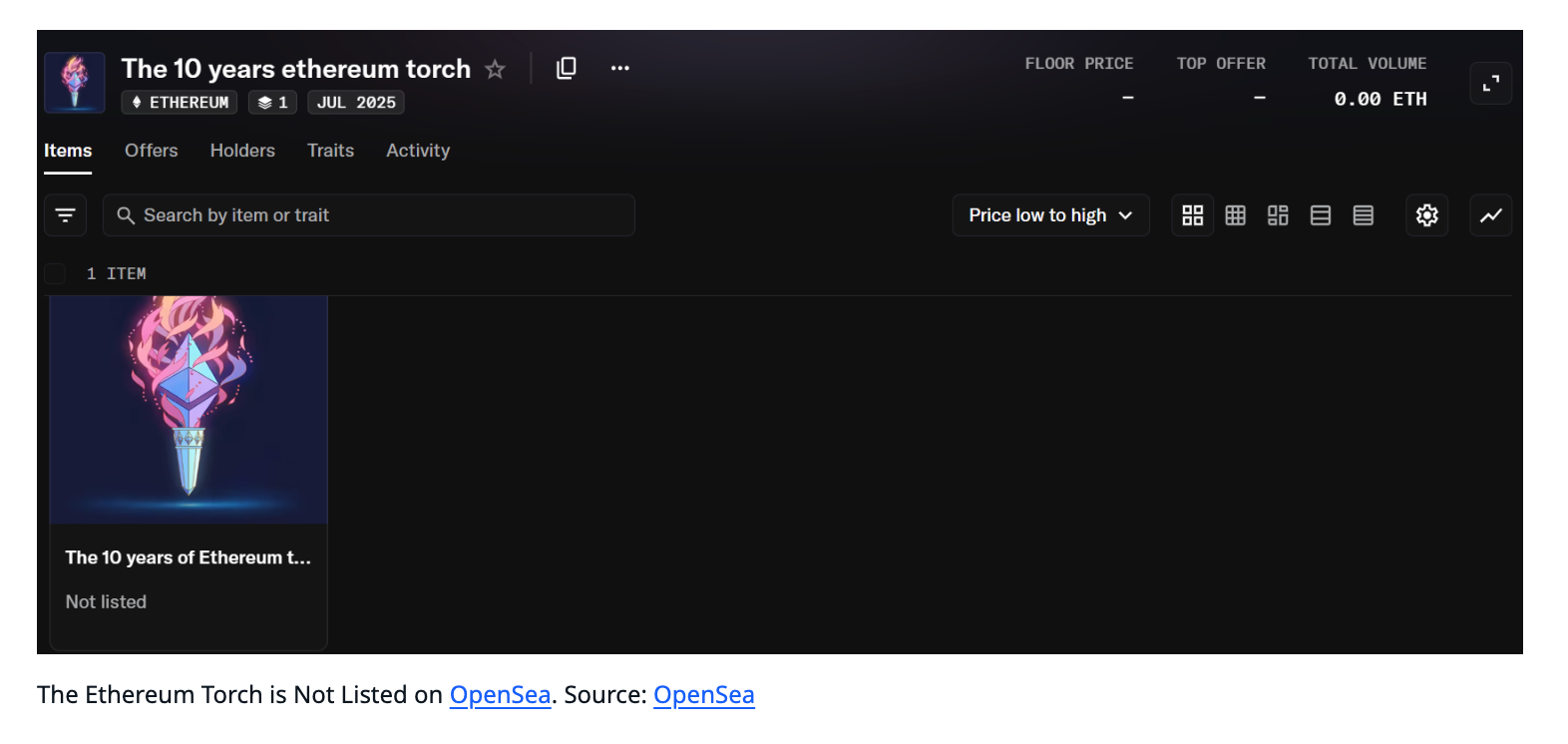Click the search magnifier icon
The width and height of the screenshot is (1568, 744).
[126, 215]
